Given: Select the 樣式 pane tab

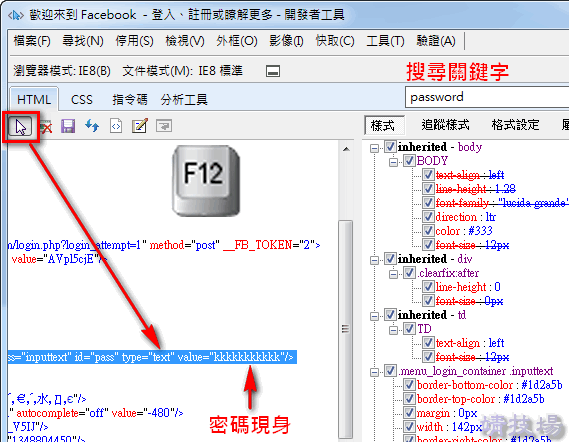Looking at the screenshot, I should pos(384,126).
